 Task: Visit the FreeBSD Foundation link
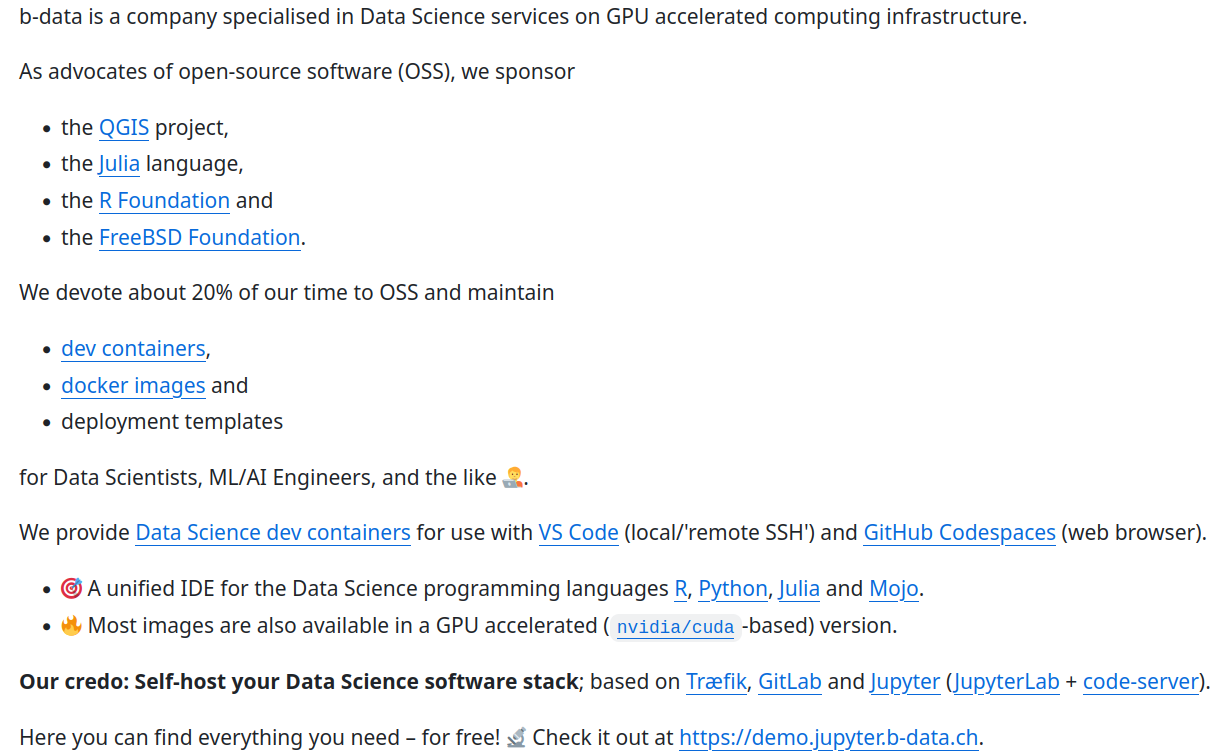pos(199,237)
